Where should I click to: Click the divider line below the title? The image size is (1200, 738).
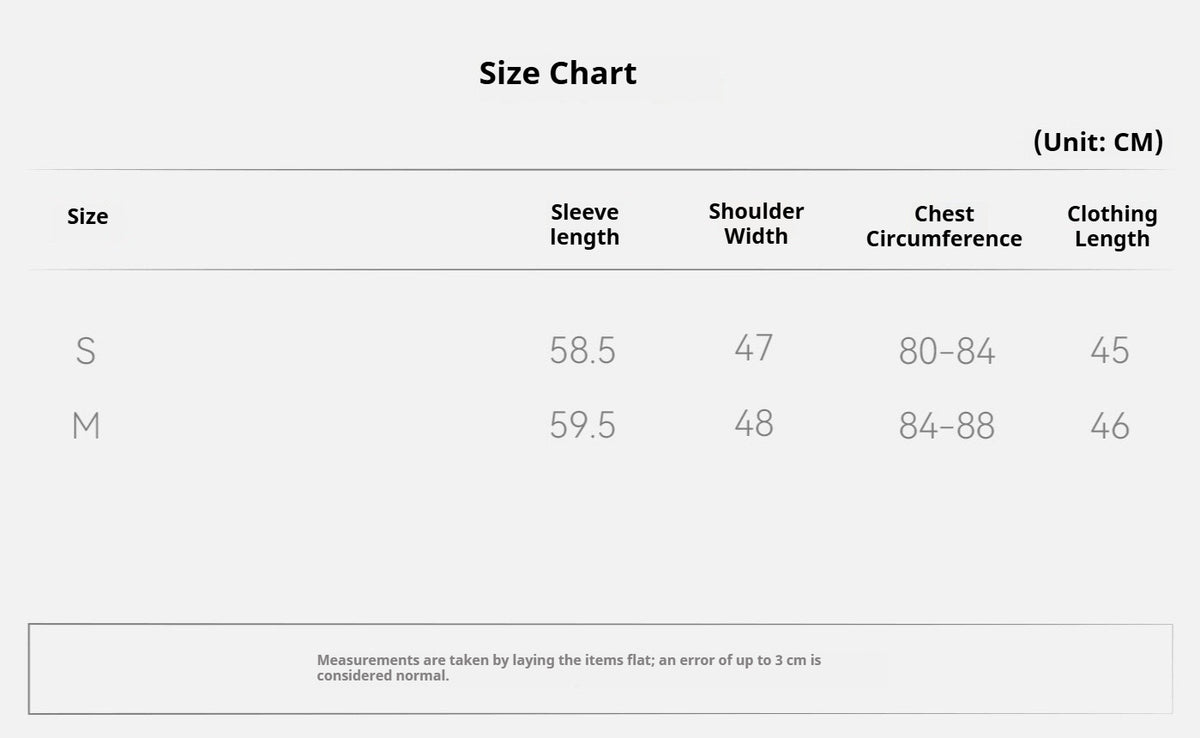coord(600,170)
